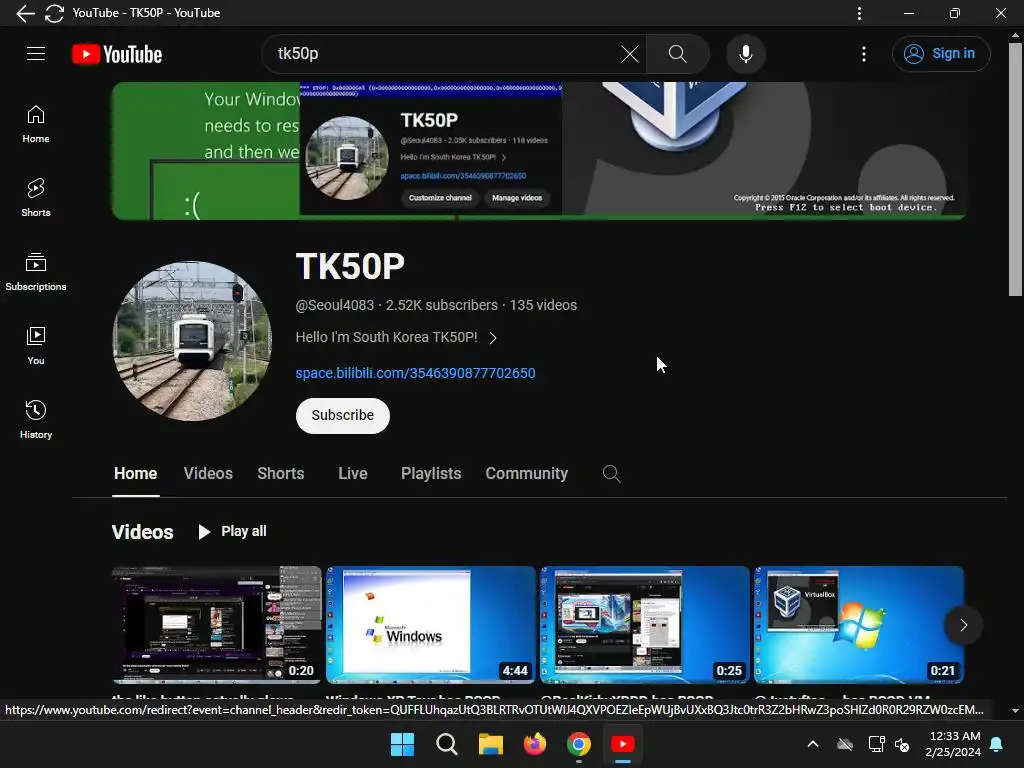
Task: Clear the search box with the X
Action: [x=630, y=54]
